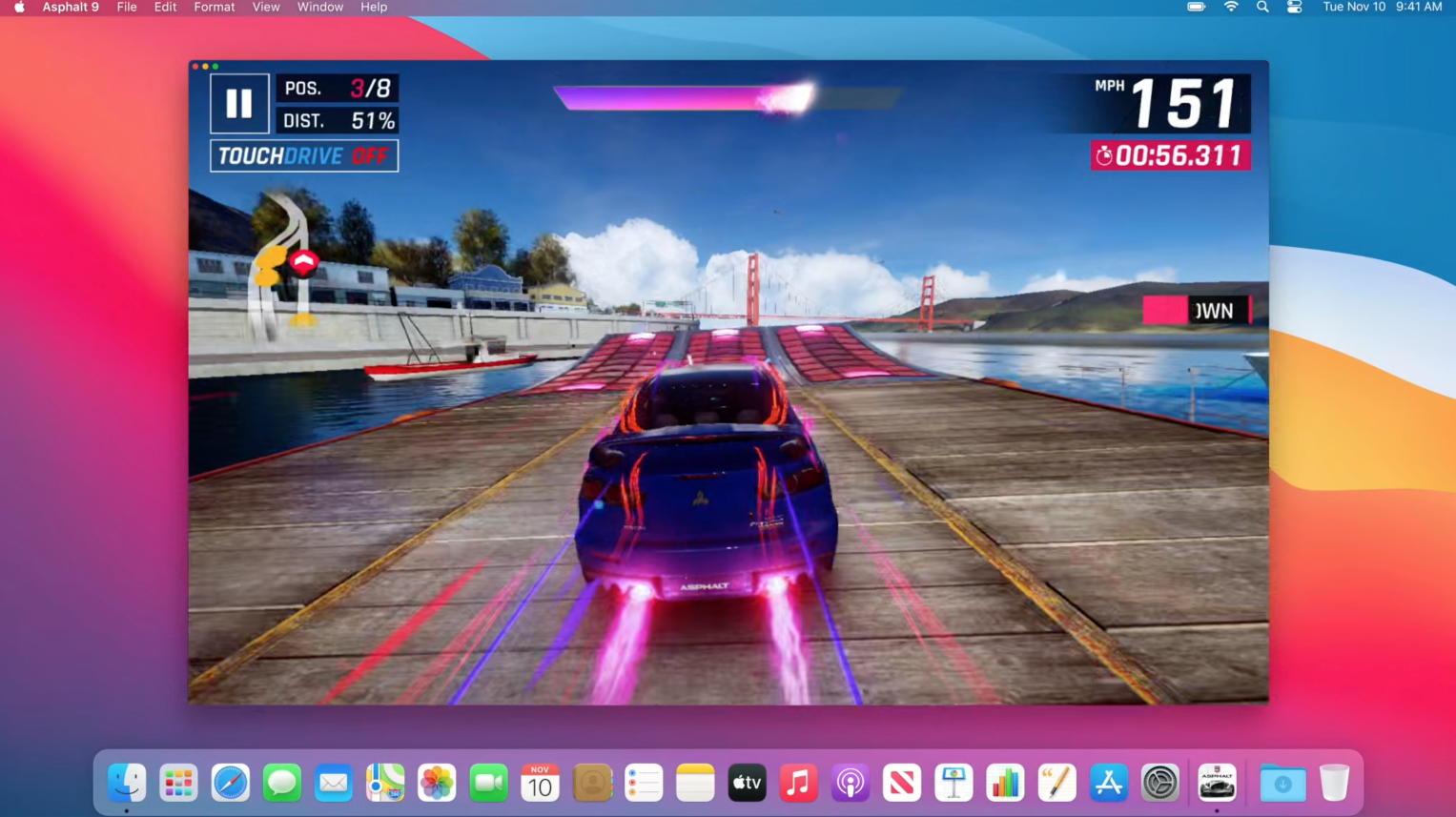
Task: Open Contacts from the Dock
Action: 592,783
